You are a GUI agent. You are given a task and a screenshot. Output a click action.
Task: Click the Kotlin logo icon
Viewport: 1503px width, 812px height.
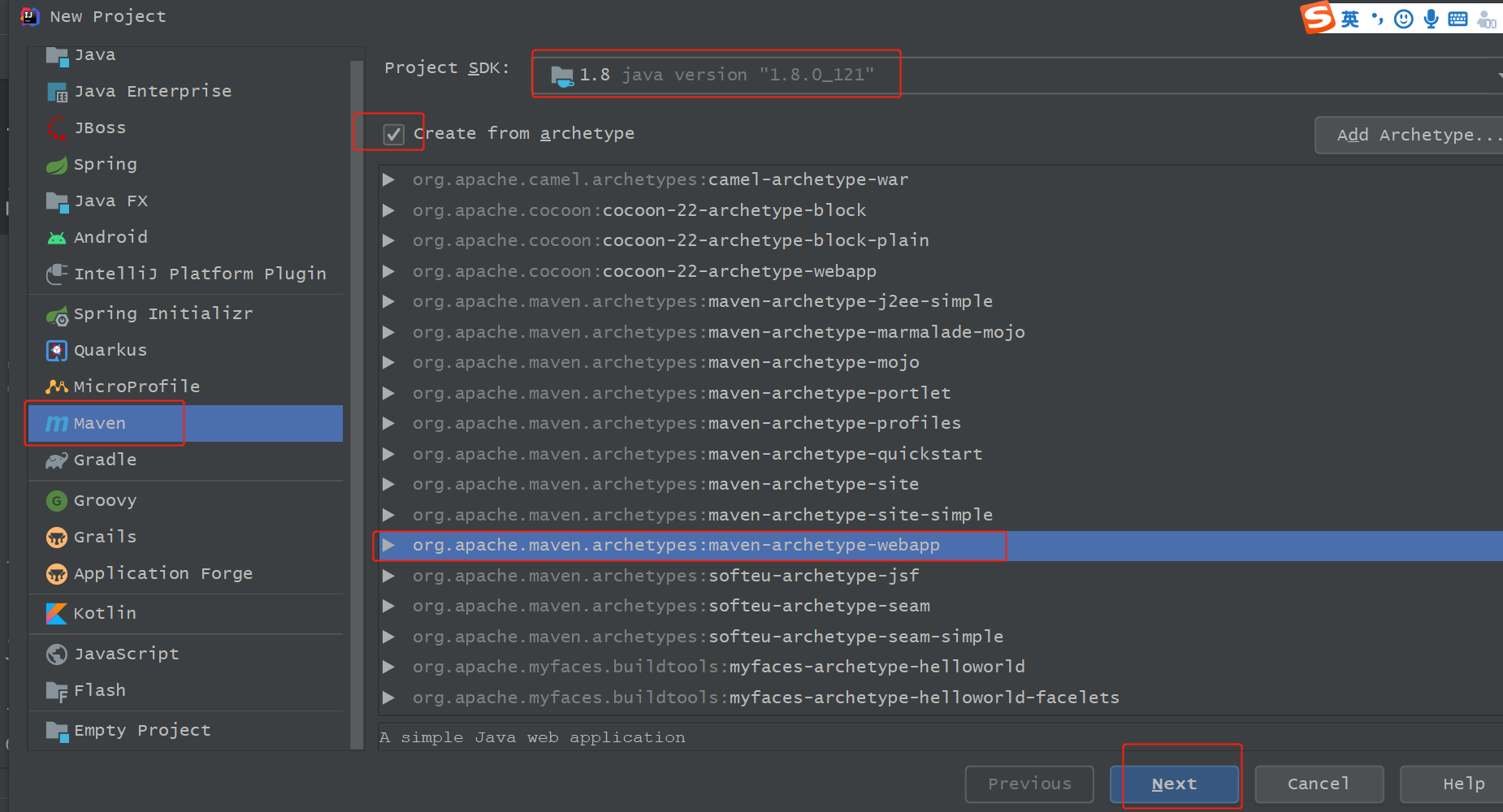(x=57, y=614)
